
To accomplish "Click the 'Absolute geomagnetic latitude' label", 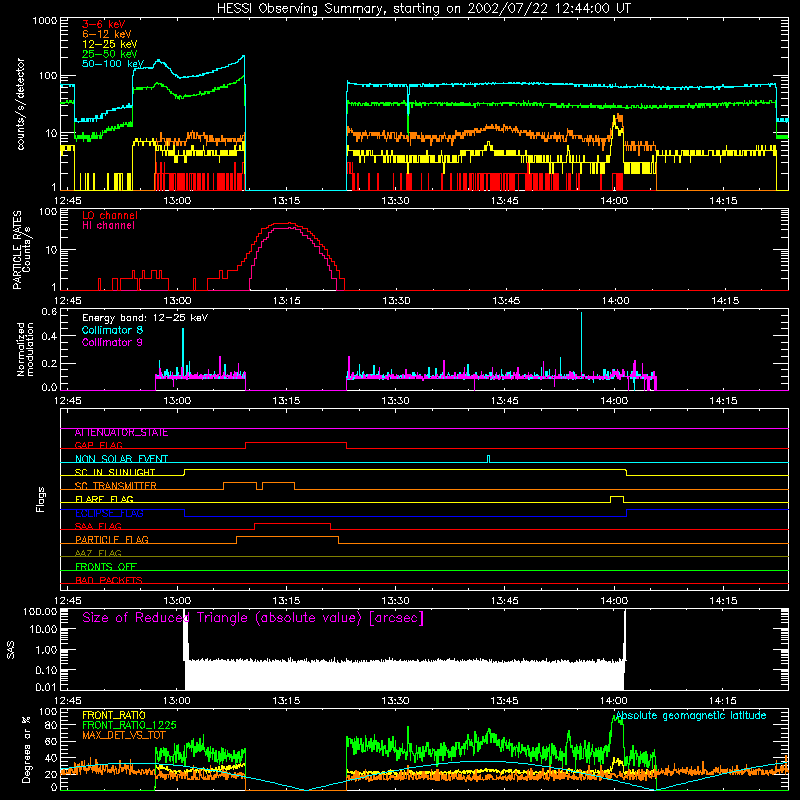I will [691, 715].
